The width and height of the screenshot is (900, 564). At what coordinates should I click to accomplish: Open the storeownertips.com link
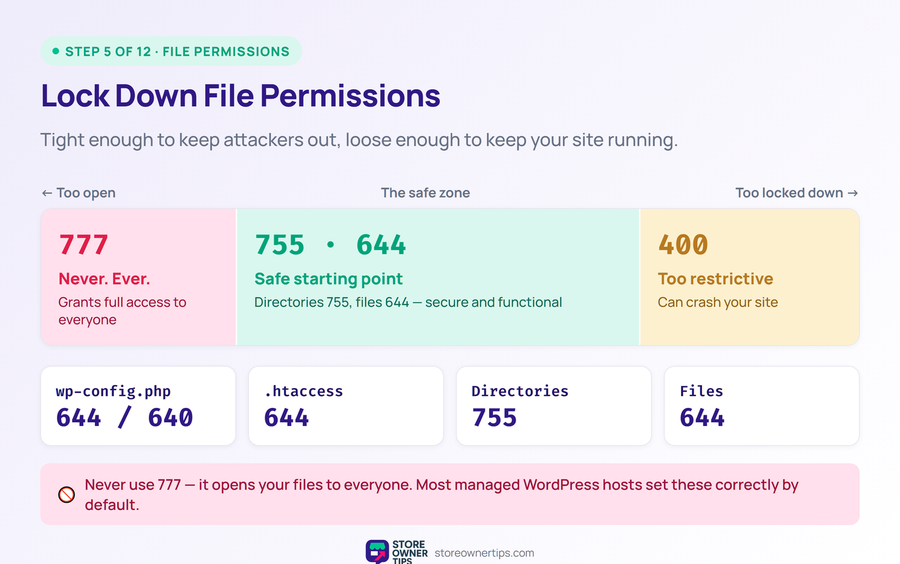click(x=484, y=553)
